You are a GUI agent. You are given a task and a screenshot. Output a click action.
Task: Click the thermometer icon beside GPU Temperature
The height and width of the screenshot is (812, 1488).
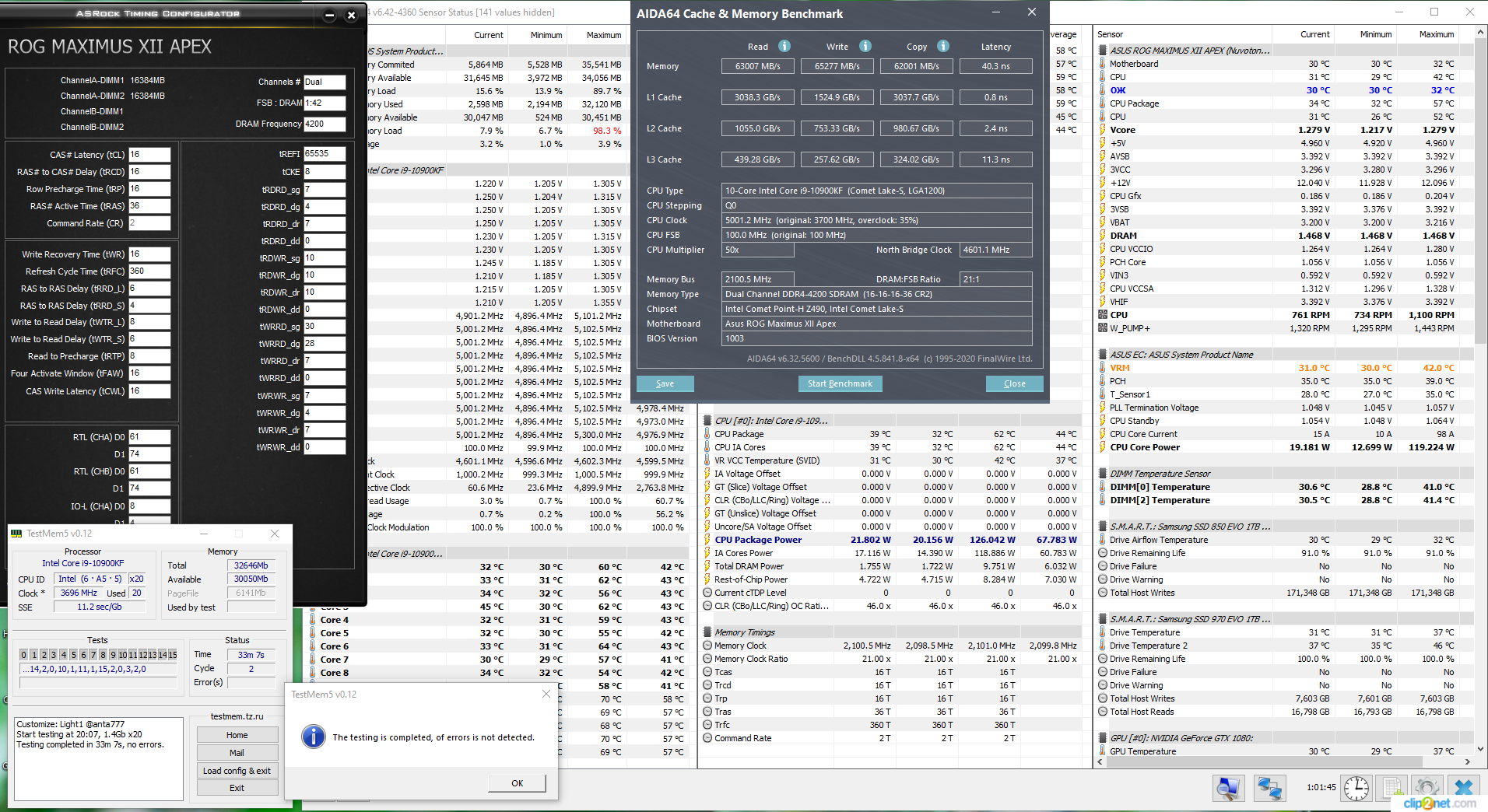[1103, 751]
